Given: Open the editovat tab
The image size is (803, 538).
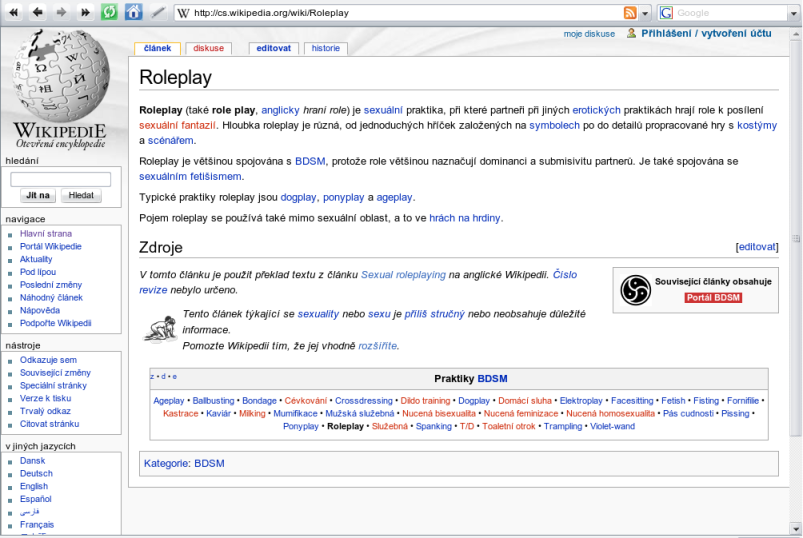Looking at the screenshot, I should (273, 48).
